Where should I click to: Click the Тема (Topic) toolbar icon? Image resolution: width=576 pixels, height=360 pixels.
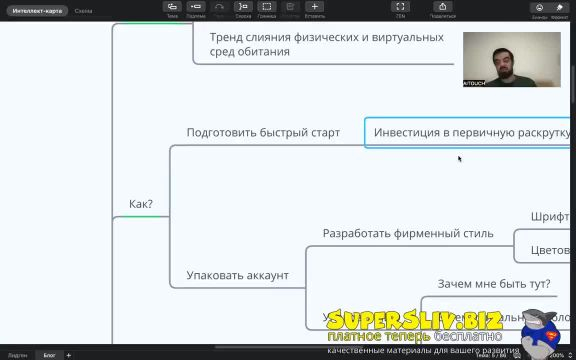[x=172, y=7]
